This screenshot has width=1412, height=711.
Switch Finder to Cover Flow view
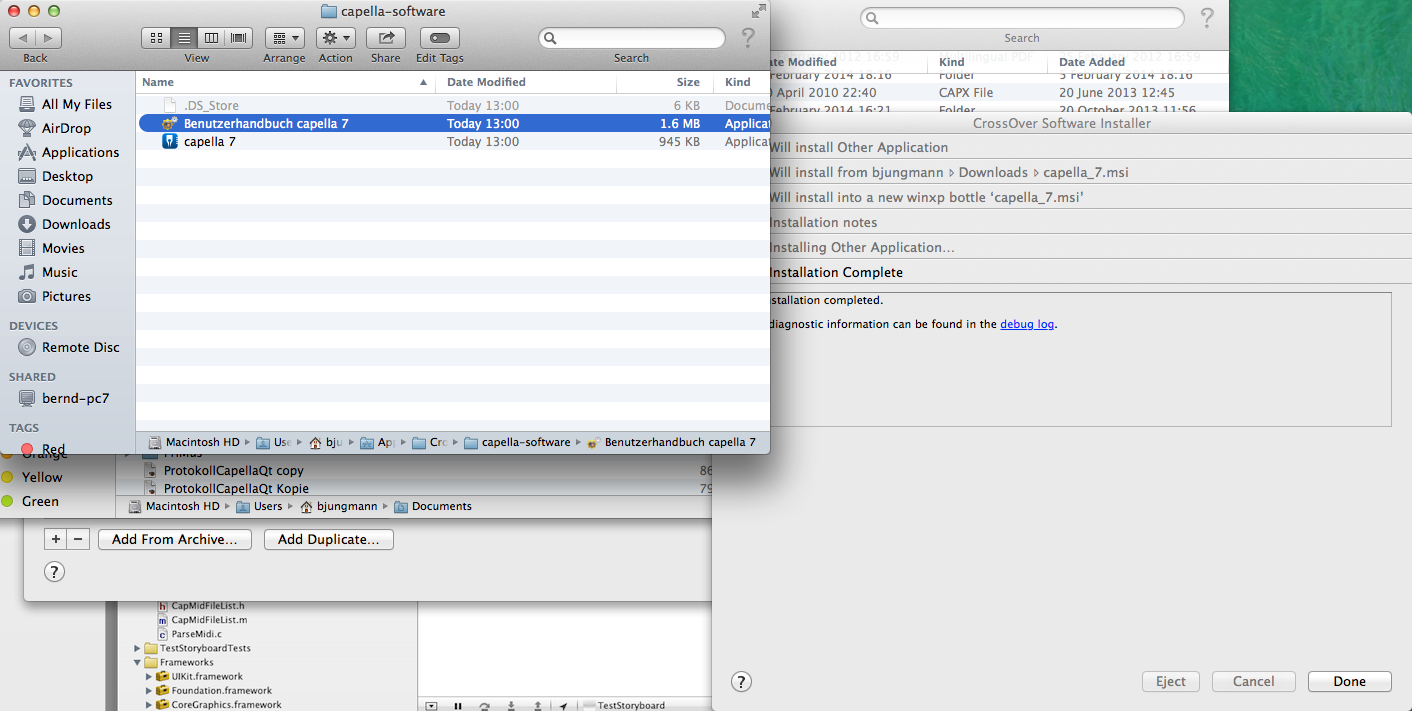coord(238,38)
